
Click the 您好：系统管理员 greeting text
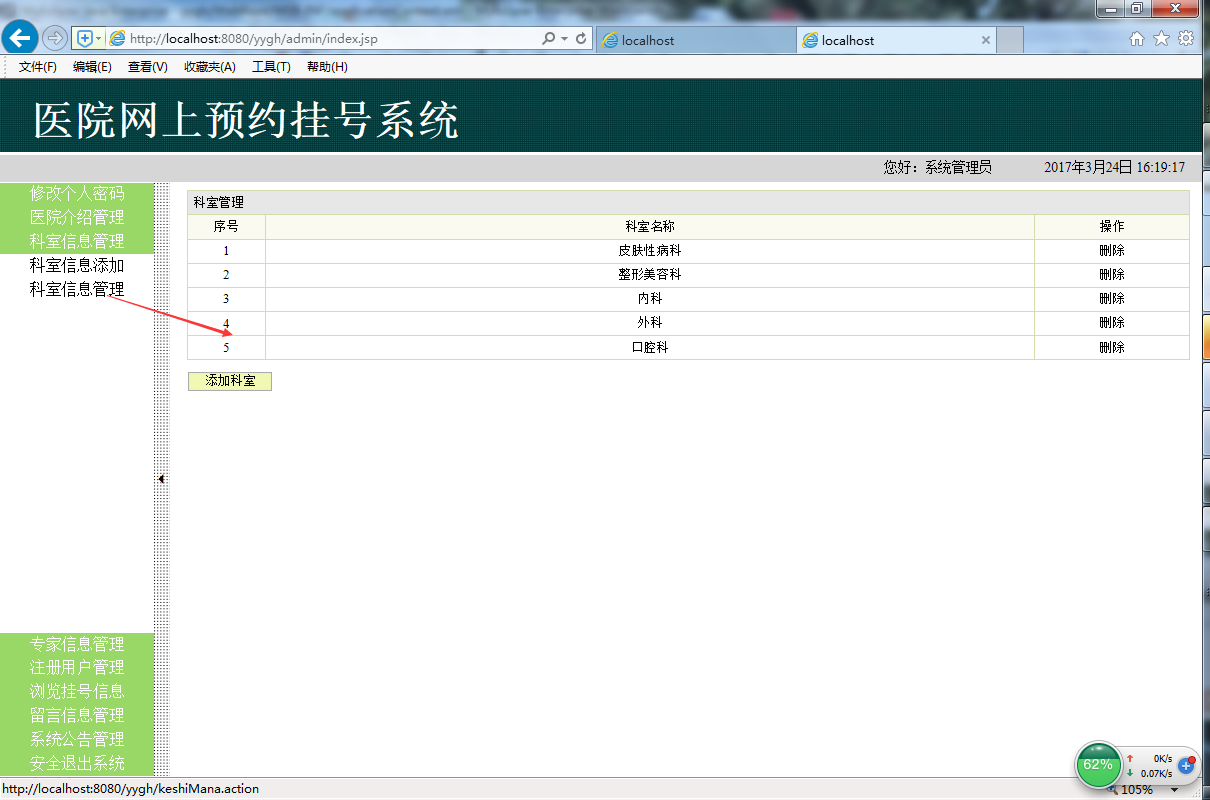coord(937,167)
